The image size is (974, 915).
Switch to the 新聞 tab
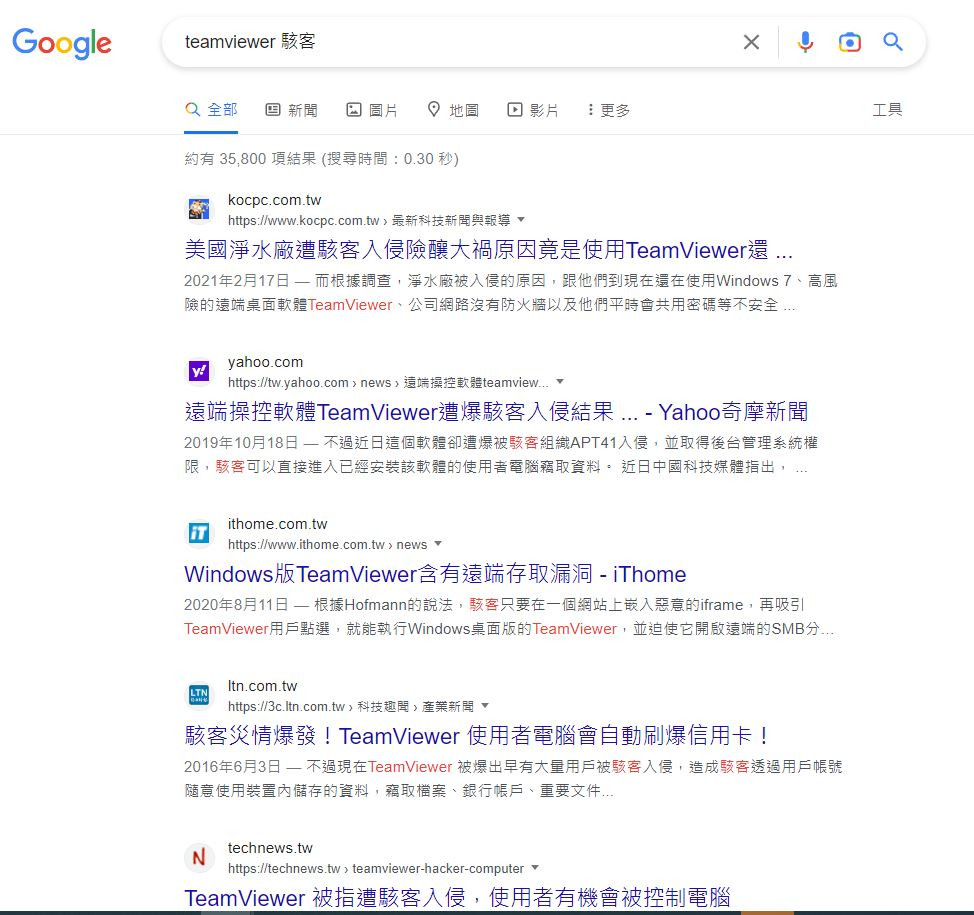coord(291,110)
